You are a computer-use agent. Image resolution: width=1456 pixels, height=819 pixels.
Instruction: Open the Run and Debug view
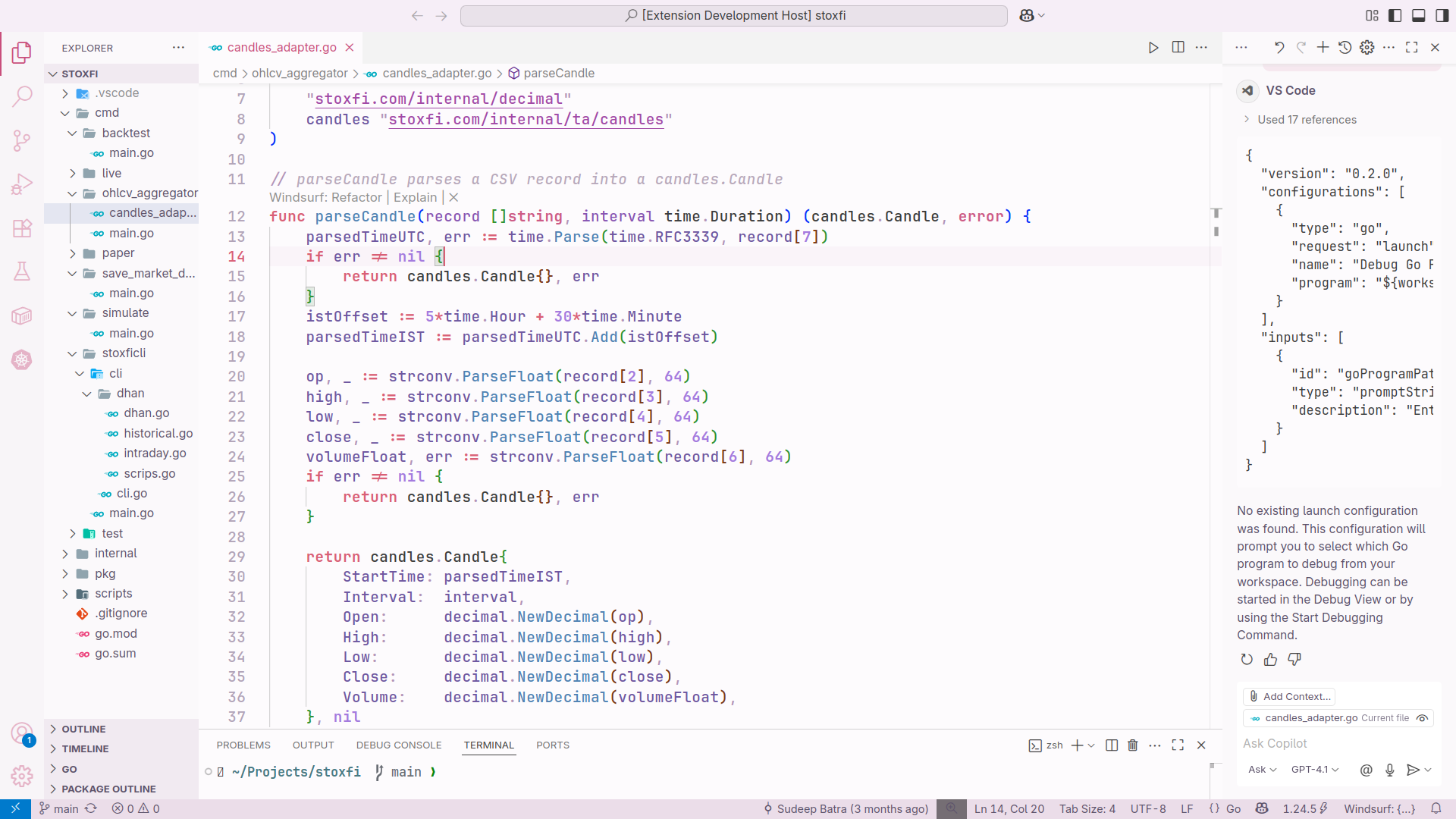pyautogui.click(x=22, y=184)
